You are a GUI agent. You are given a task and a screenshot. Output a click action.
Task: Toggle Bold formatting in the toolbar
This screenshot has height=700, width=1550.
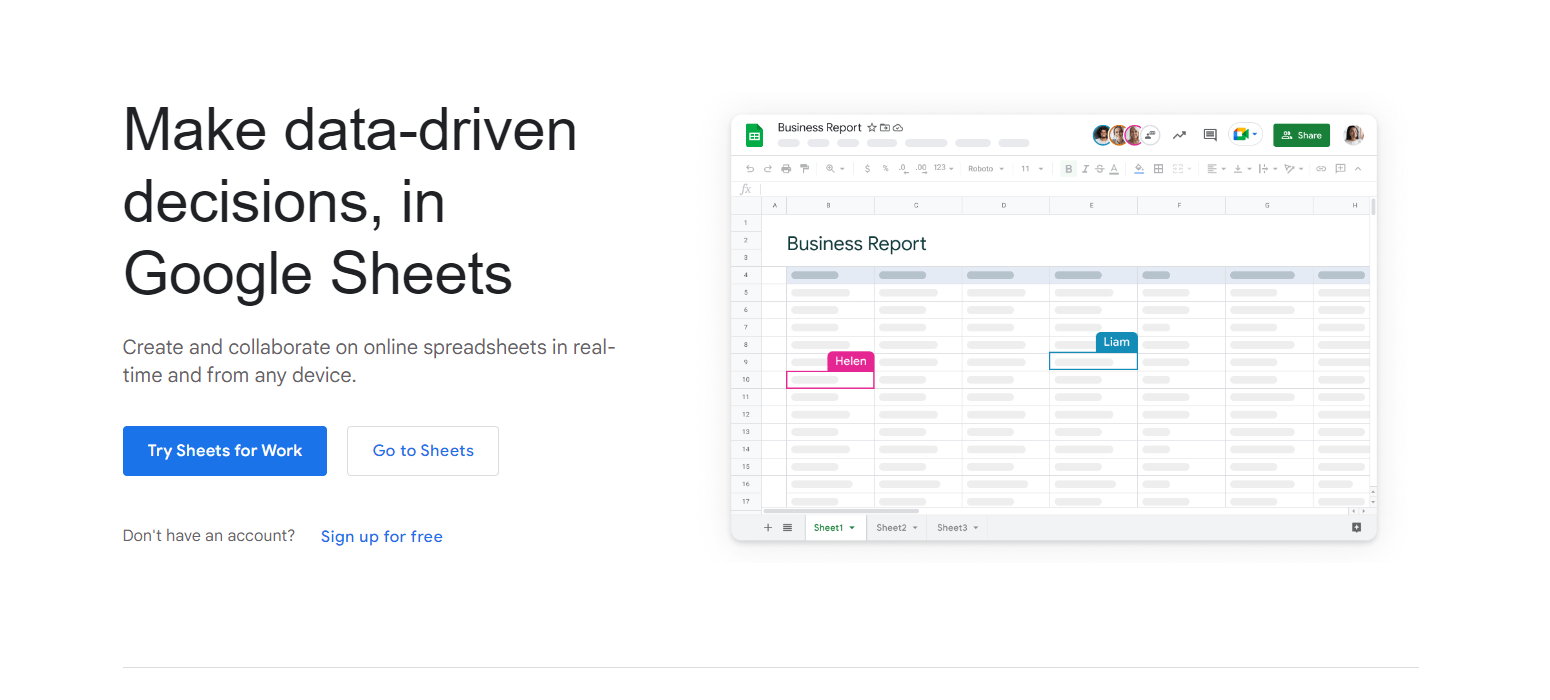(x=1069, y=169)
